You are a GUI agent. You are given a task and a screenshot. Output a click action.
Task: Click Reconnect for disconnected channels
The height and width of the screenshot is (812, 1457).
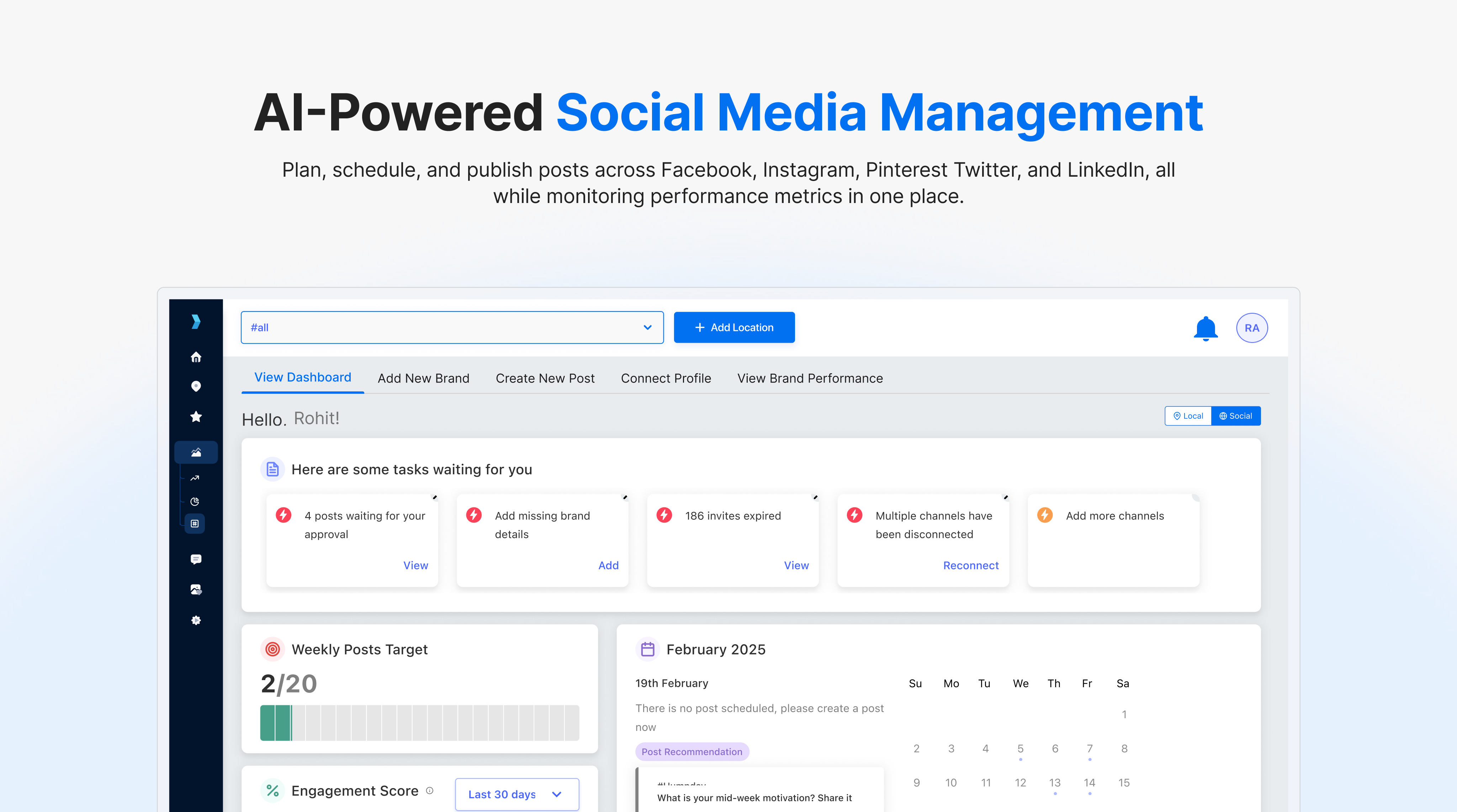pyautogui.click(x=971, y=566)
